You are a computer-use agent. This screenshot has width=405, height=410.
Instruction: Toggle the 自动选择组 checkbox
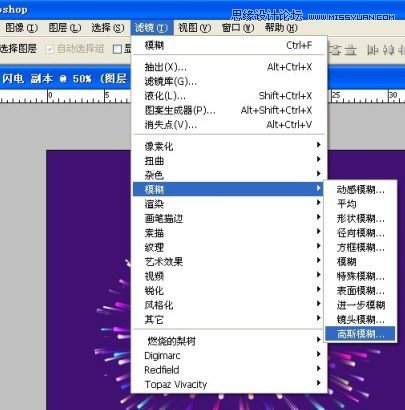point(50,49)
